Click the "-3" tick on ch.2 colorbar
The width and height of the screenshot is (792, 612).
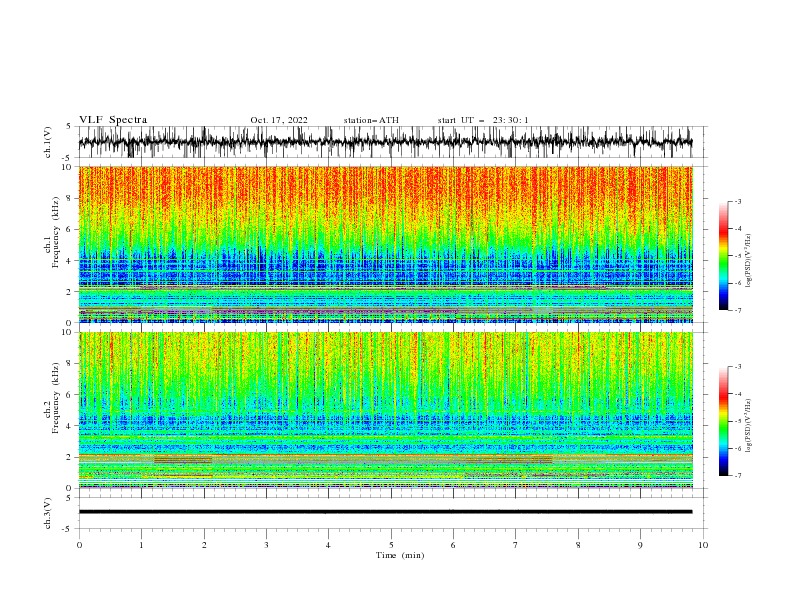(x=737, y=367)
